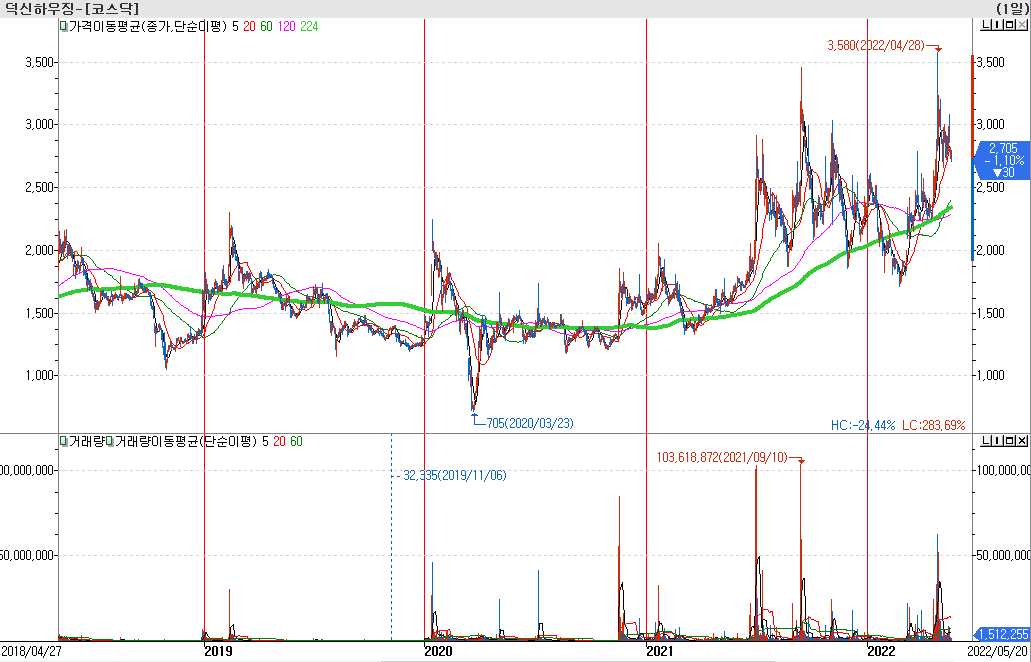Screen dimensions: 1031x662
Task: Click the 100,000,000 label on right volume axis
Action: pyautogui.click(x=1001, y=470)
